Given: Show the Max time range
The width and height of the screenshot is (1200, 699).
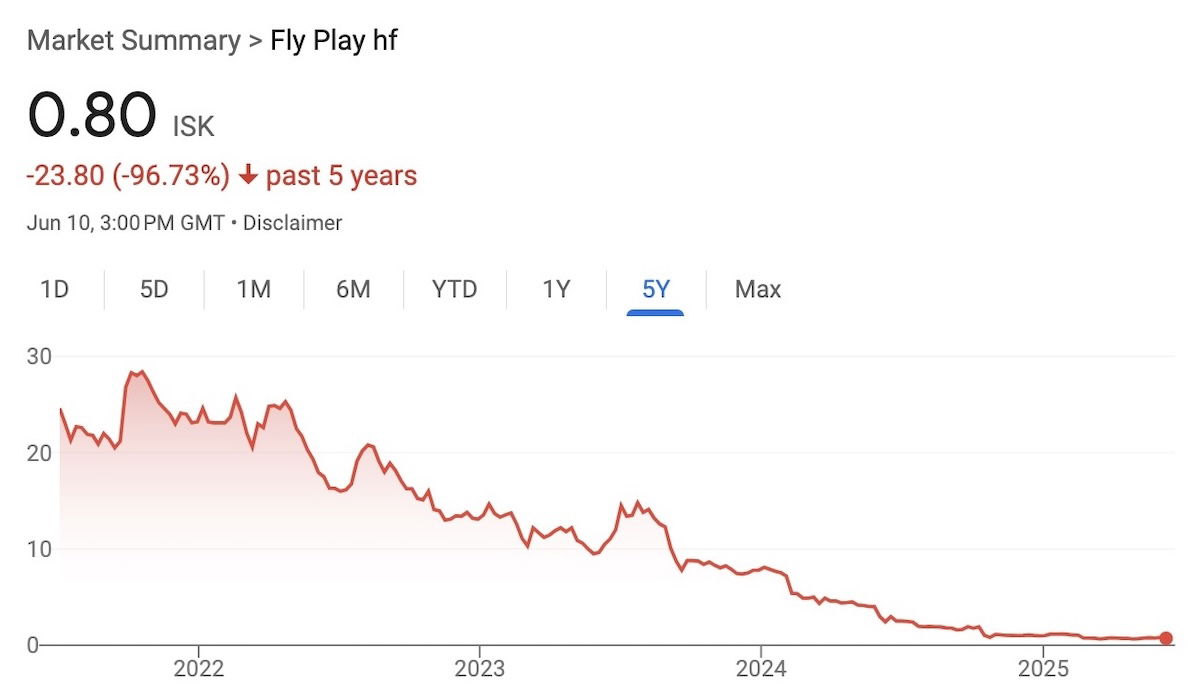Looking at the screenshot, I should (758, 290).
